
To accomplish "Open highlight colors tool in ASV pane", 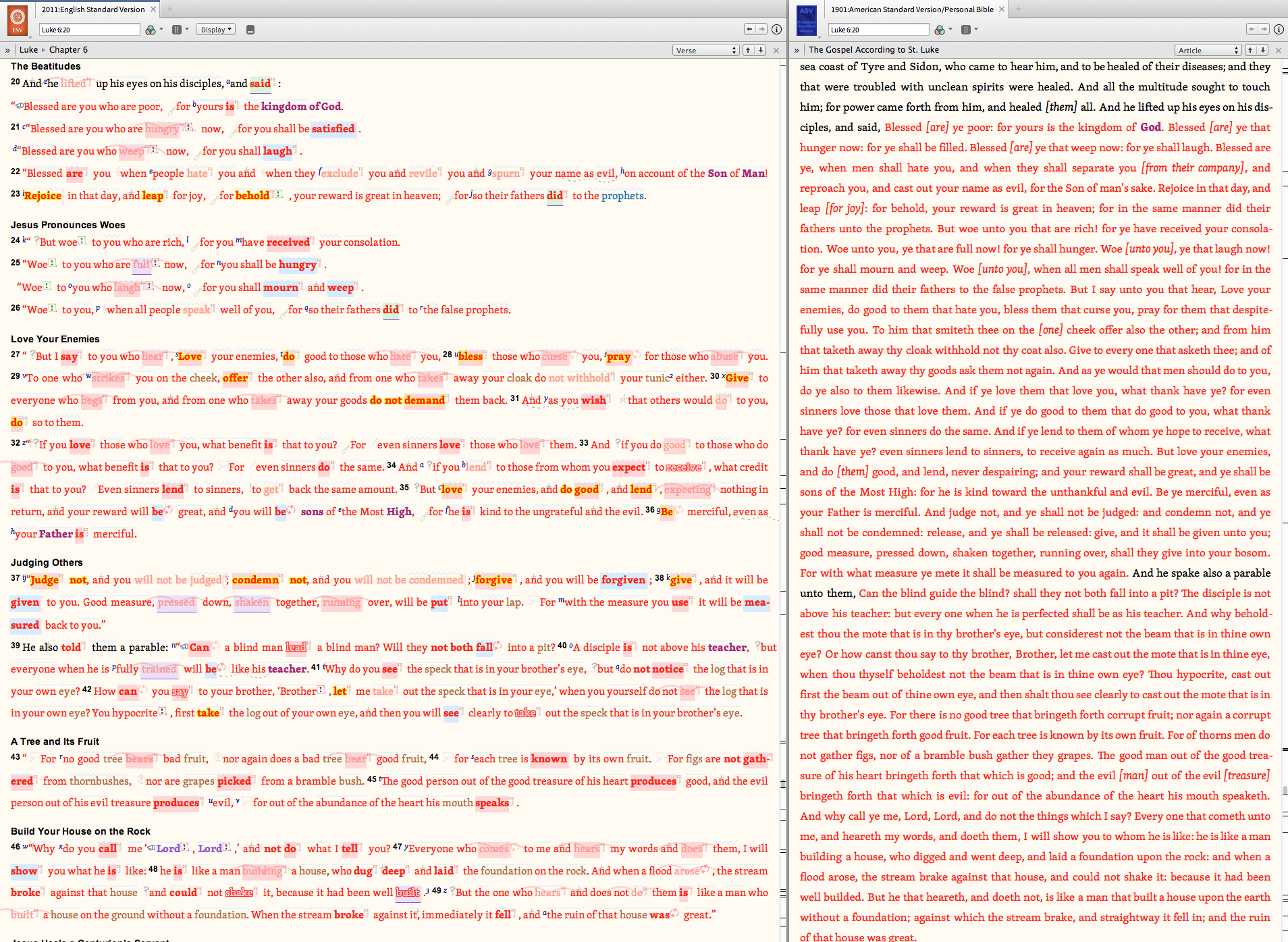I will 940,30.
